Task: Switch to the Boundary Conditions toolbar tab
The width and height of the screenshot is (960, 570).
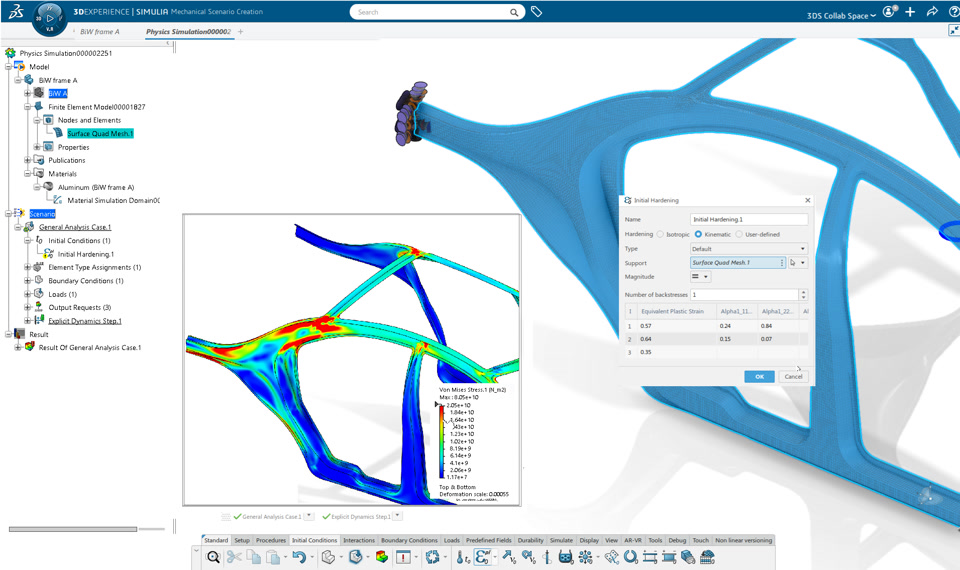Action: 409,540
